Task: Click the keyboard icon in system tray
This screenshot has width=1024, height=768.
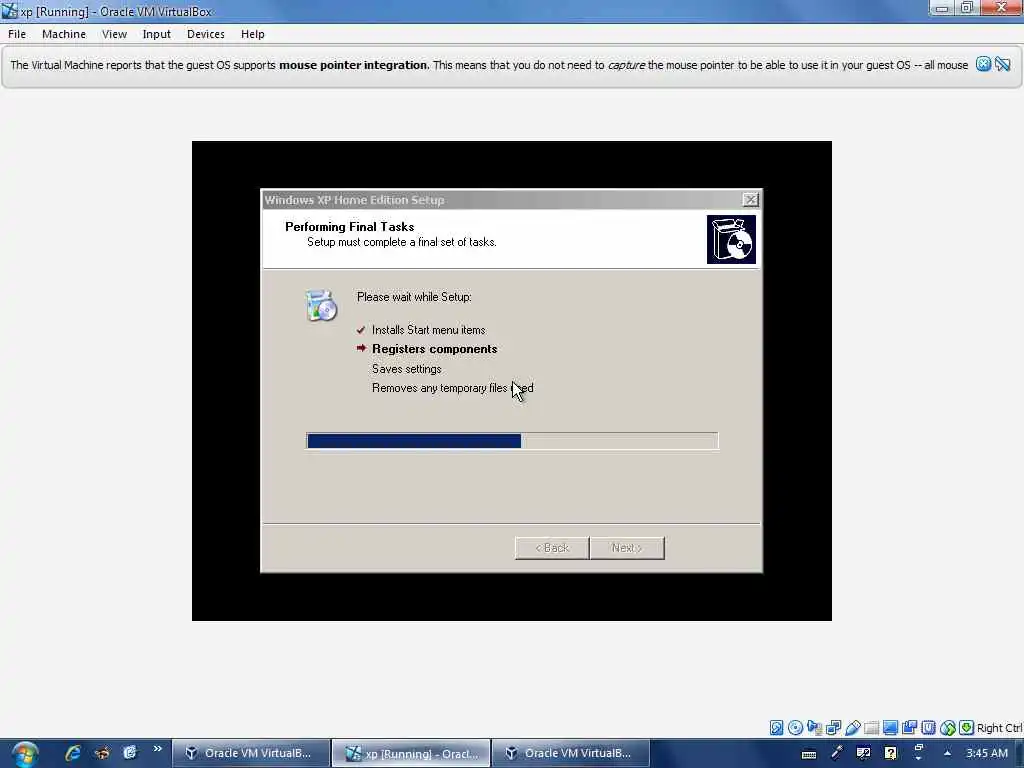Action: coord(809,754)
